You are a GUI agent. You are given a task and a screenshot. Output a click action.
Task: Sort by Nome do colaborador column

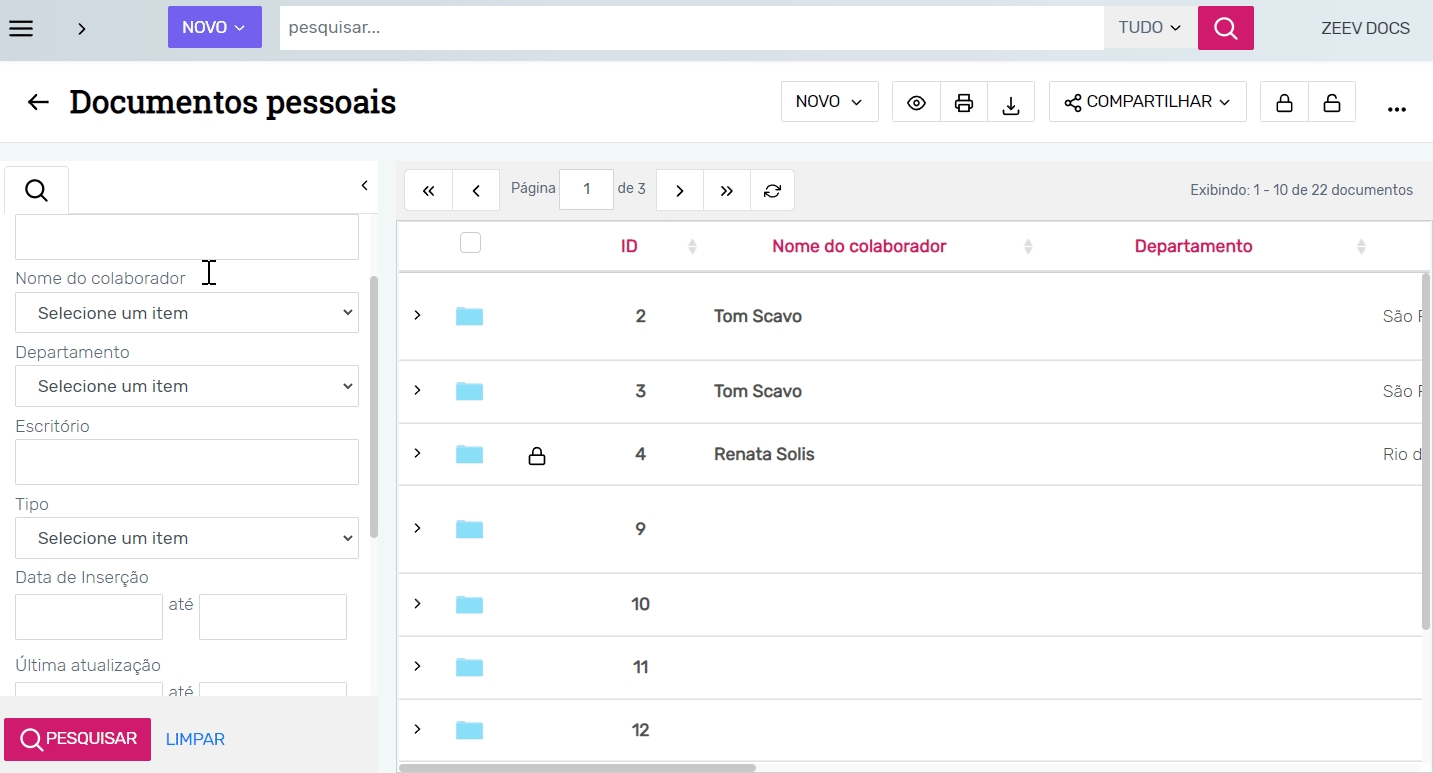(859, 246)
